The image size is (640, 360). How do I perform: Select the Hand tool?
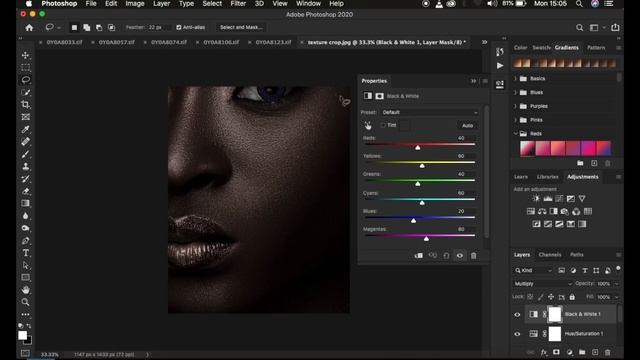(x=25, y=290)
